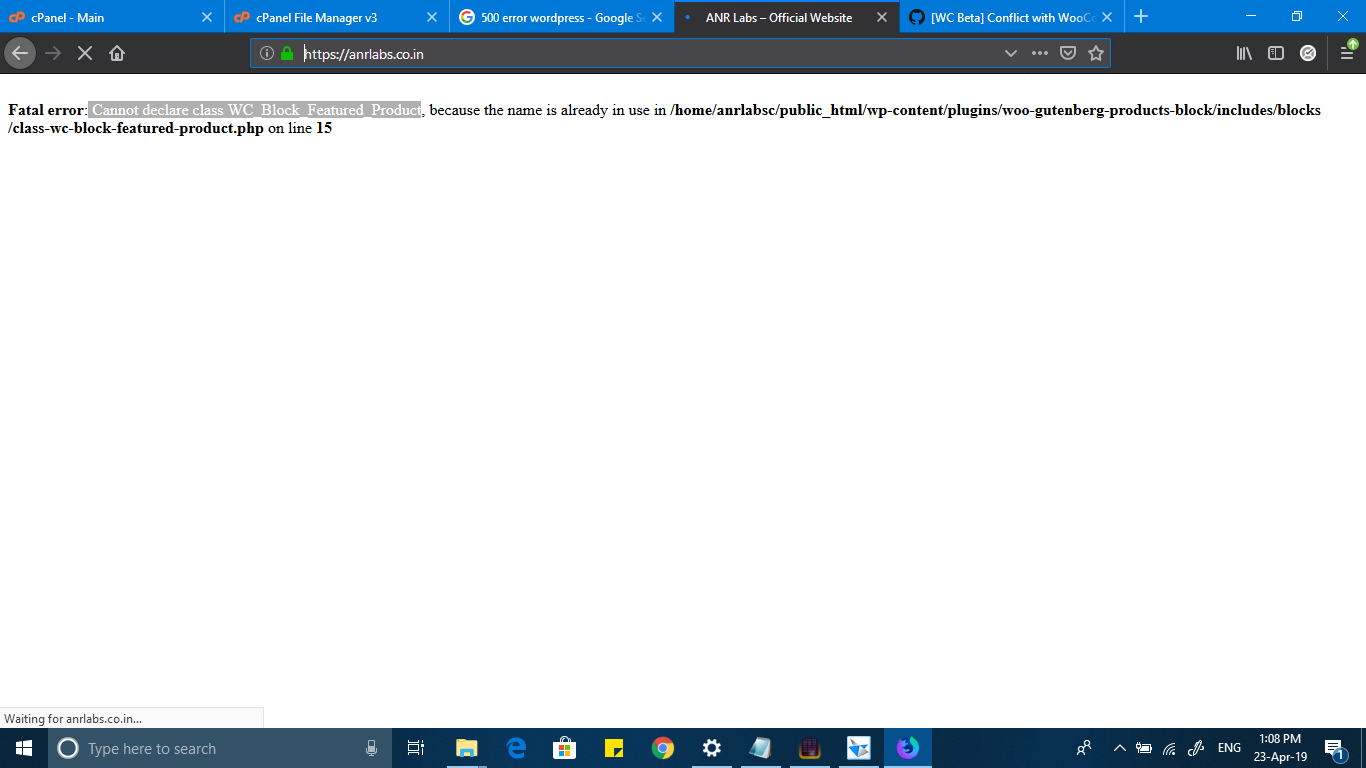This screenshot has height=768, width=1366.
Task: Open the page actions ellipsis icon
Action: coord(1039,53)
